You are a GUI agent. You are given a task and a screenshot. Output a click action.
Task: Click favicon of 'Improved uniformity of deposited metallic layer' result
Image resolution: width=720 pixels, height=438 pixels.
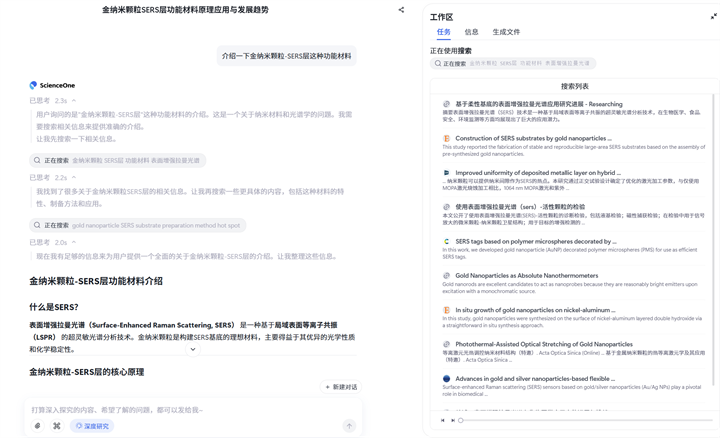(x=446, y=173)
